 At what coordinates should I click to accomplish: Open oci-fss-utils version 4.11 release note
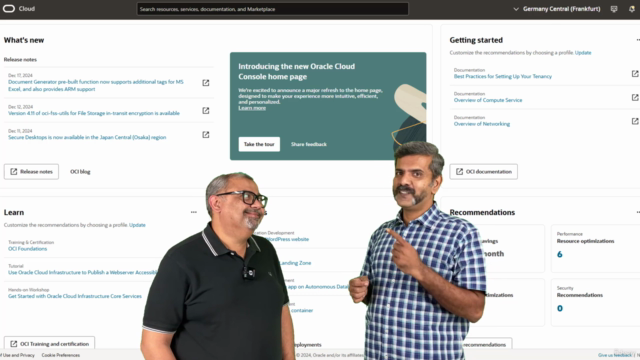coord(93,113)
